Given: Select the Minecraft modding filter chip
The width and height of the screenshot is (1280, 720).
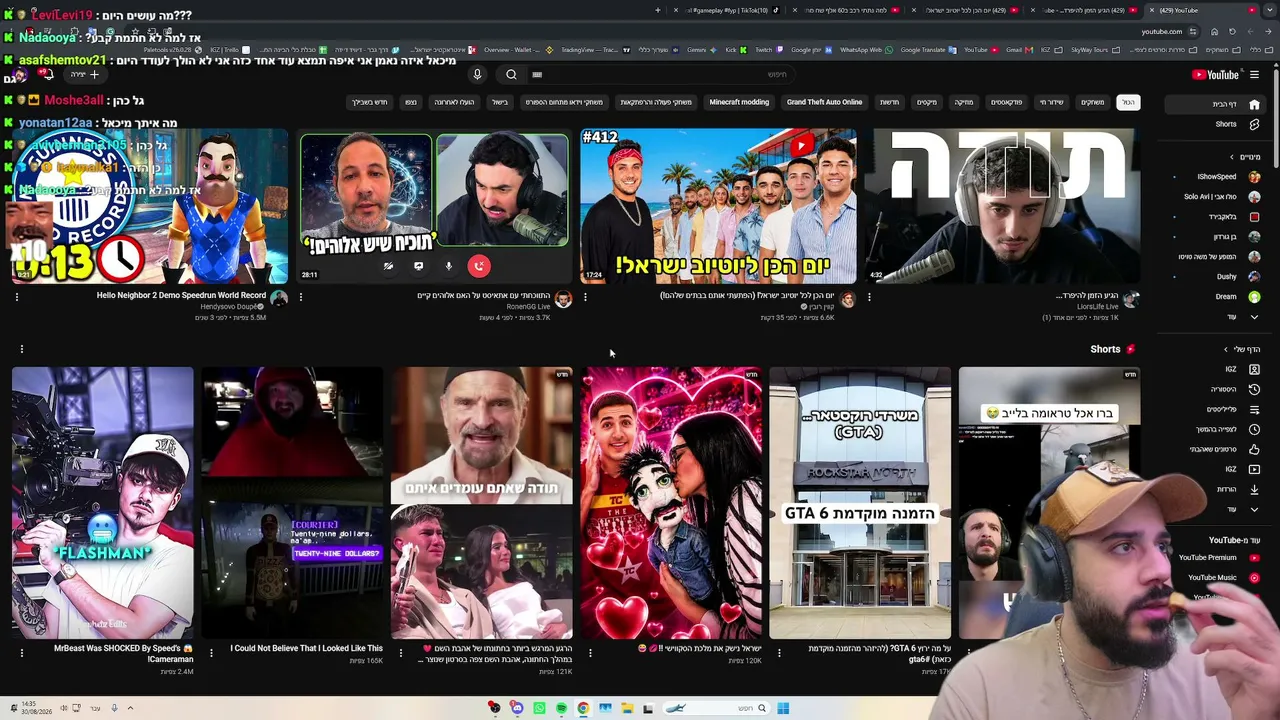Looking at the screenshot, I should [x=739, y=102].
